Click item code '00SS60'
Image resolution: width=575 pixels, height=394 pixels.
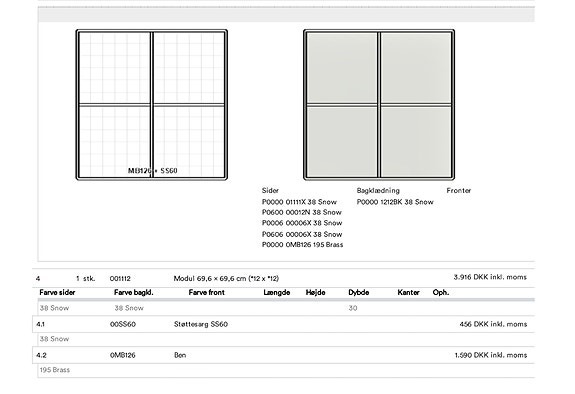coord(123,324)
